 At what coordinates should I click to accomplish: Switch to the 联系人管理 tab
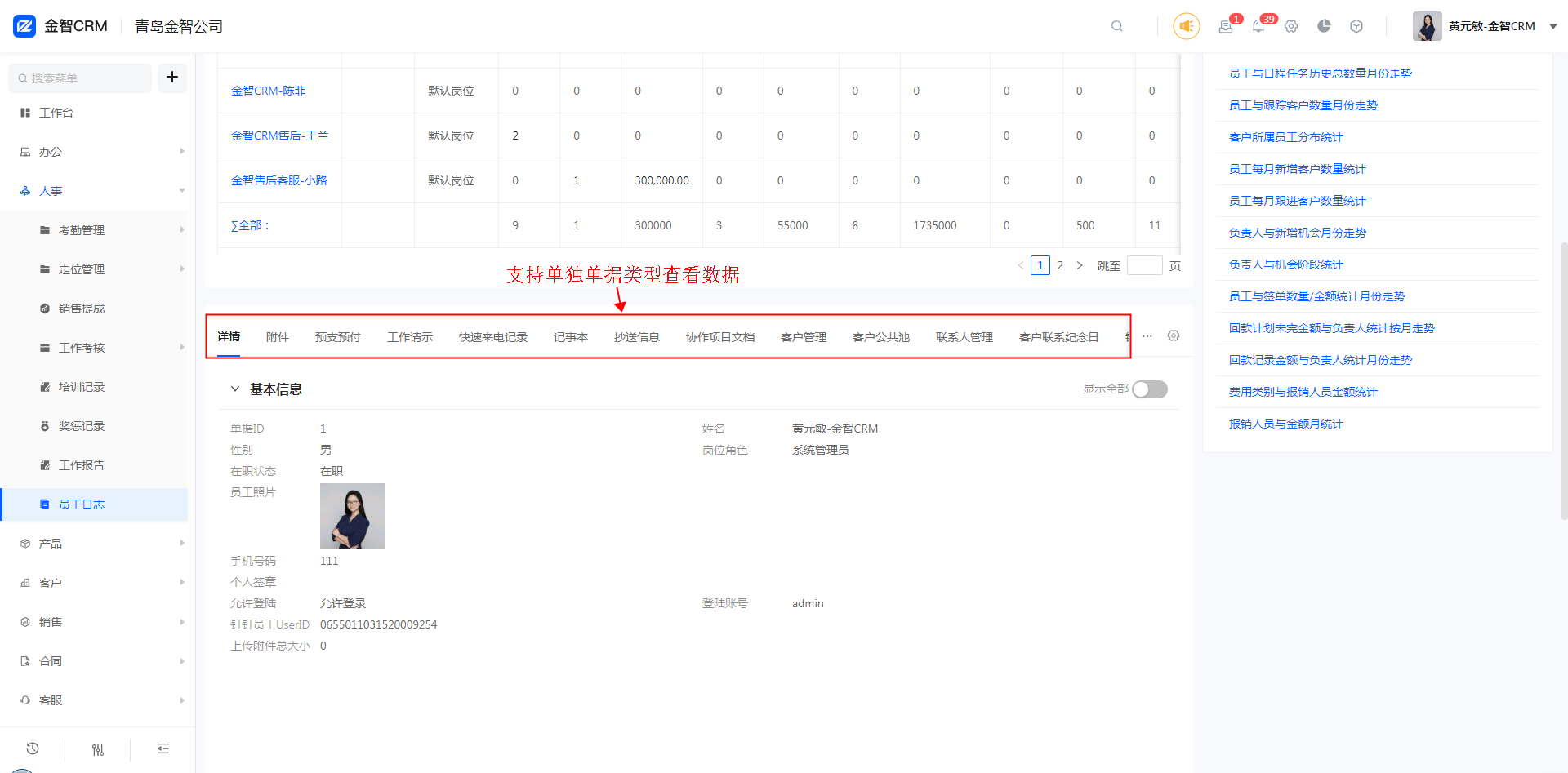(964, 337)
